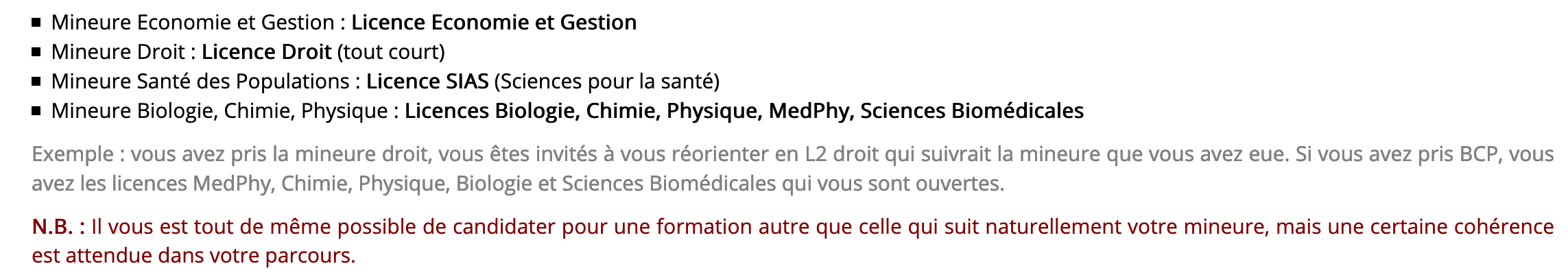Select the Mineure Economie et Gestion label
The image size is (1568, 277).
click(193, 23)
